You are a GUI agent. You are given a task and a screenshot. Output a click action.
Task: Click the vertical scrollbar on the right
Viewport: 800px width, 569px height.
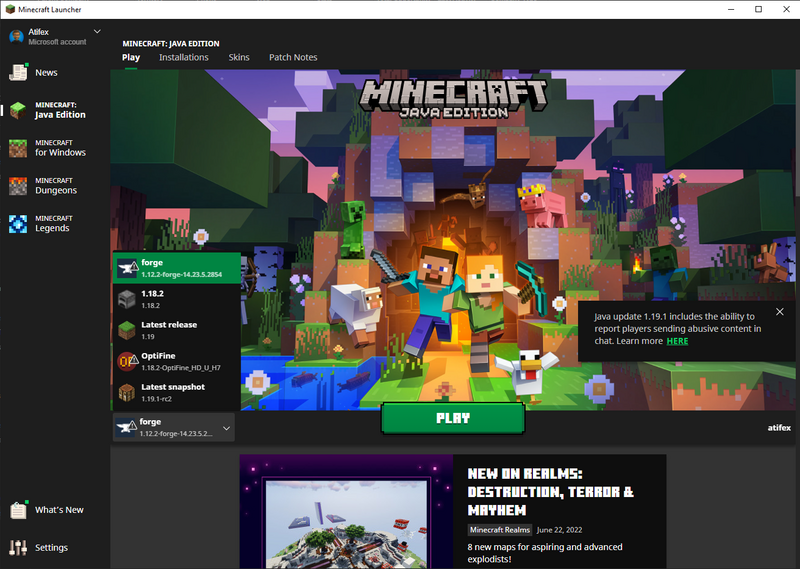click(797, 132)
